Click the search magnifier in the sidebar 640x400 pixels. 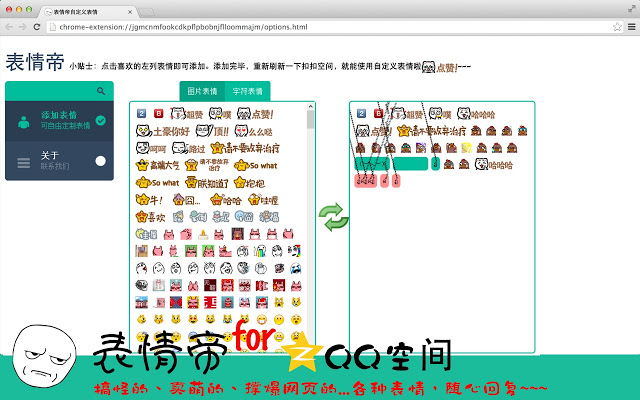pyautogui.click(x=101, y=91)
